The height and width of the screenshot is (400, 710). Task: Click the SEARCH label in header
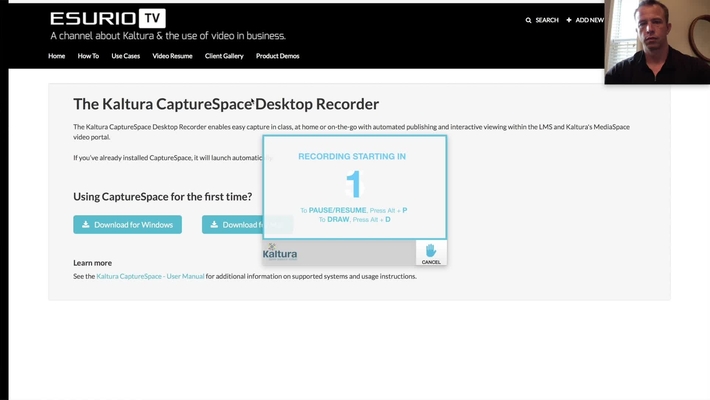coord(547,20)
